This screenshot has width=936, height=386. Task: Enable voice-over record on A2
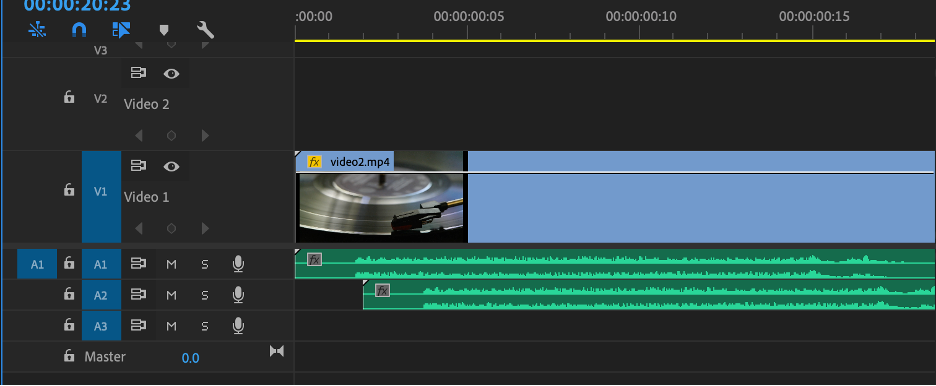[238, 295]
